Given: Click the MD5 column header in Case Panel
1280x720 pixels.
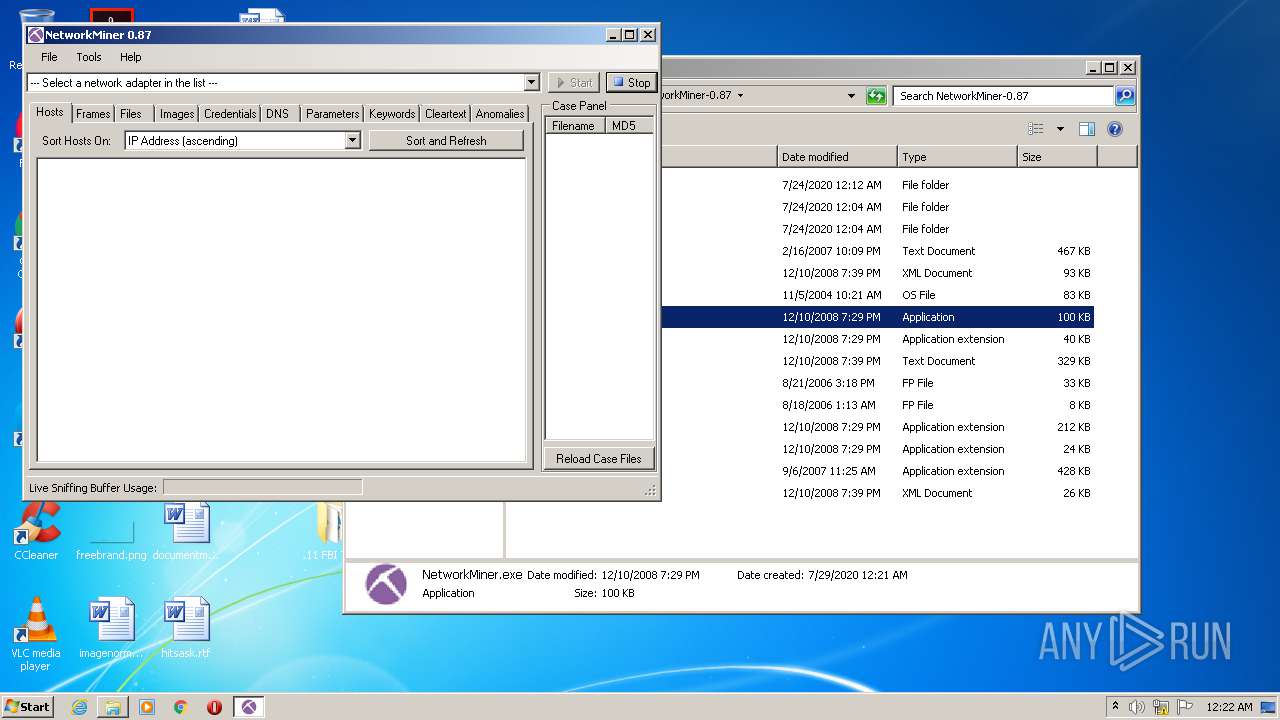Looking at the screenshot, I should [629, 126].
